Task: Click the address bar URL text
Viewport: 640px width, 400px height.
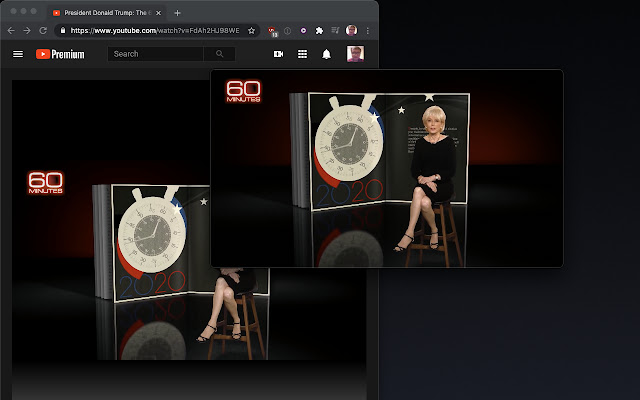Action: pyautogui.click(x=155, y=31)
